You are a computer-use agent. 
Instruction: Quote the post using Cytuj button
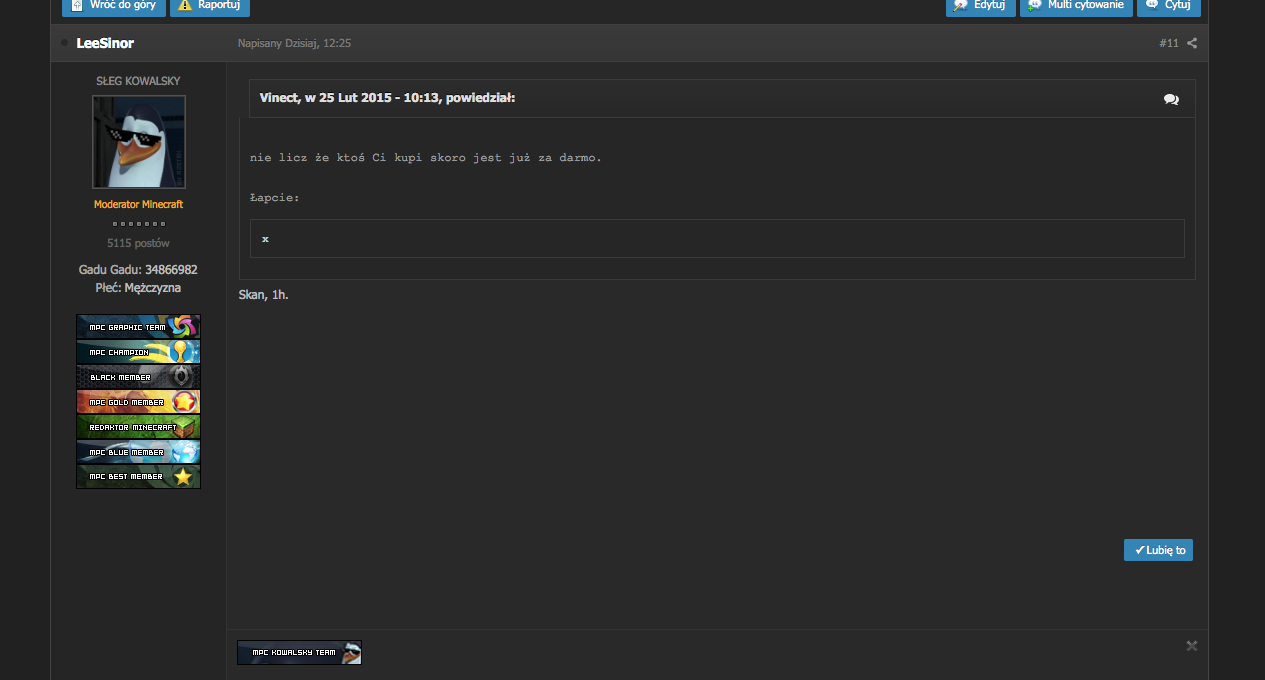pos(1169,6)
